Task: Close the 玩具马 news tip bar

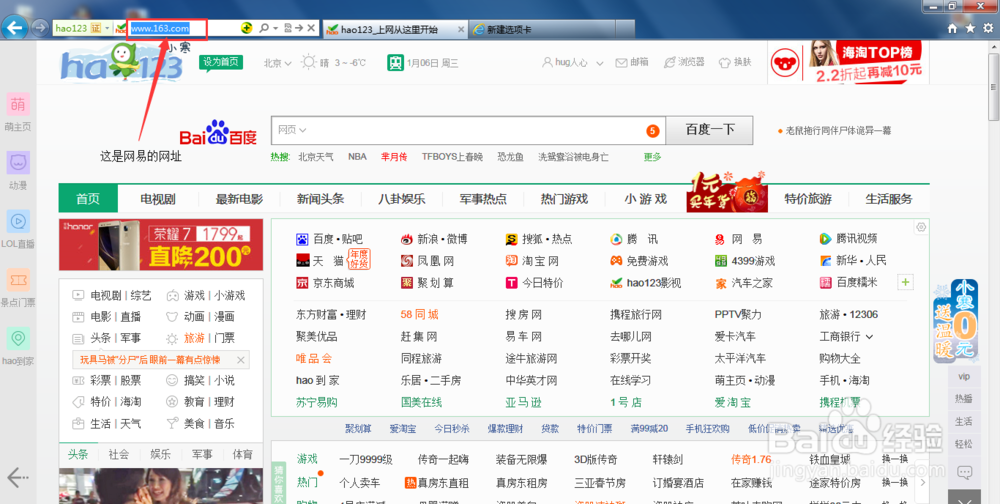Action: pyautogui.click(x=240, y=360)
